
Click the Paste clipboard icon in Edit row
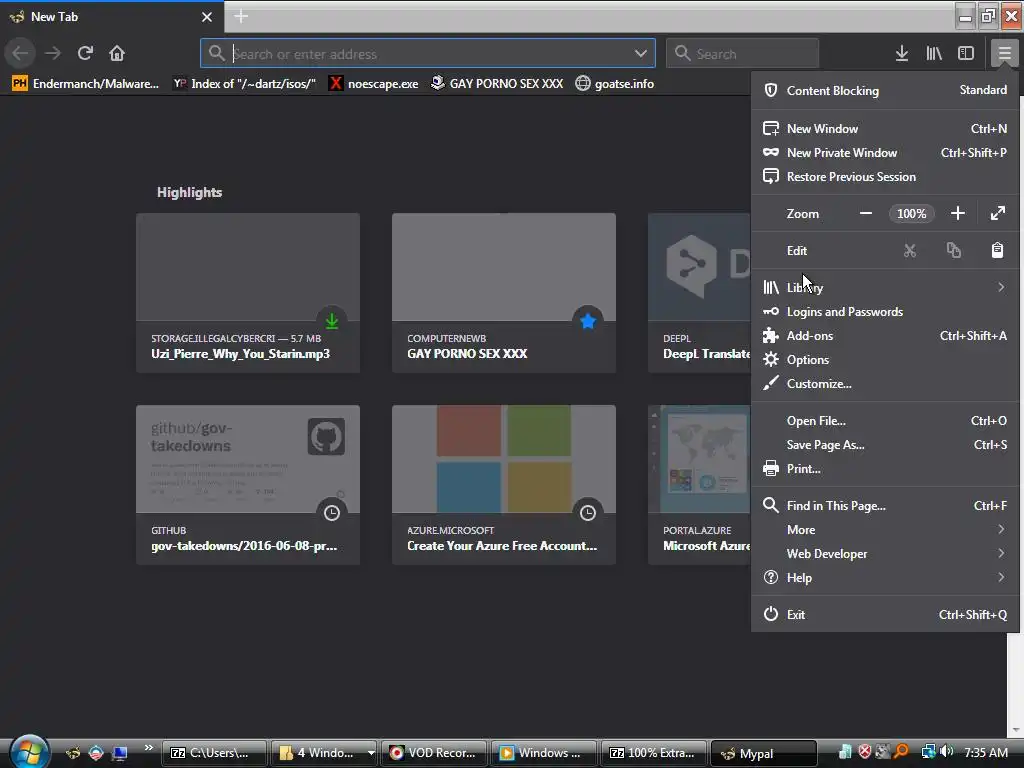point(997,250)
